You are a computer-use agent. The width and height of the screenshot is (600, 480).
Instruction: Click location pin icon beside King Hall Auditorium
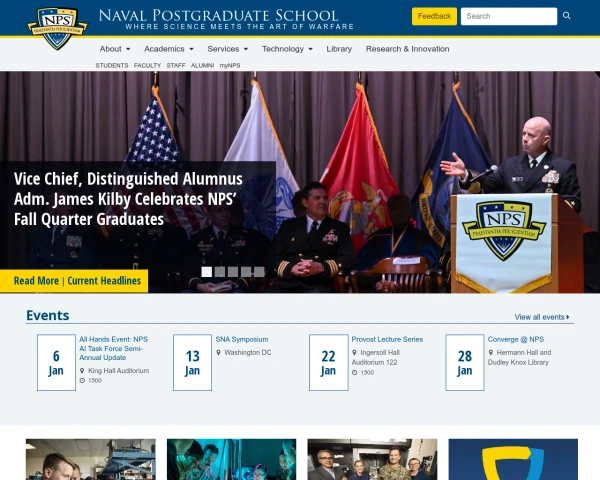click(x=82, y=371)
